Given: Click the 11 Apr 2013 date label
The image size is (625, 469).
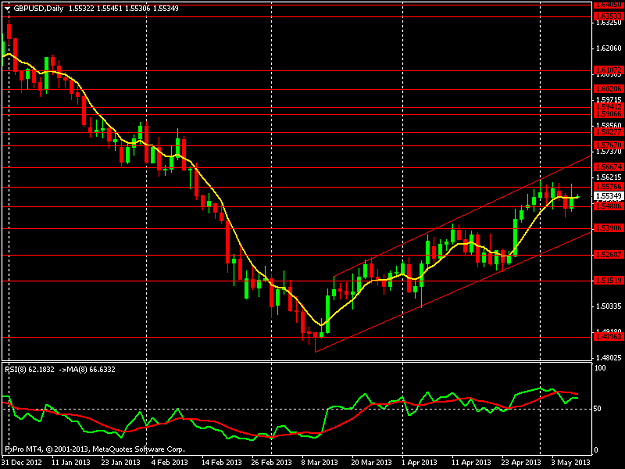Looking at the screenshot, I should click(x=471, y=463).
